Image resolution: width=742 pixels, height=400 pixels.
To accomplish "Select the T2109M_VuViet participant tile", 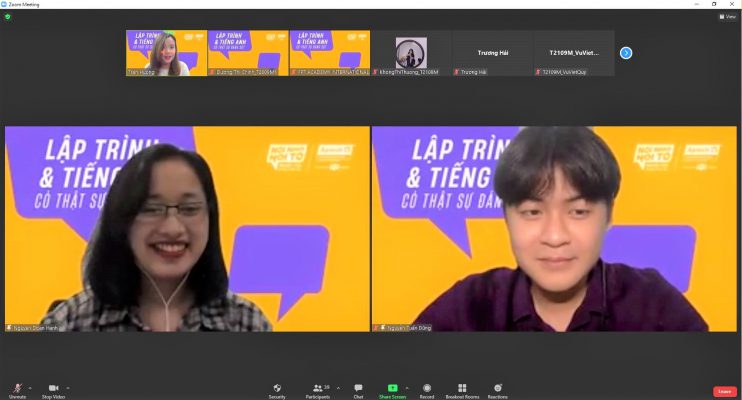I will [x=574, y=52].
